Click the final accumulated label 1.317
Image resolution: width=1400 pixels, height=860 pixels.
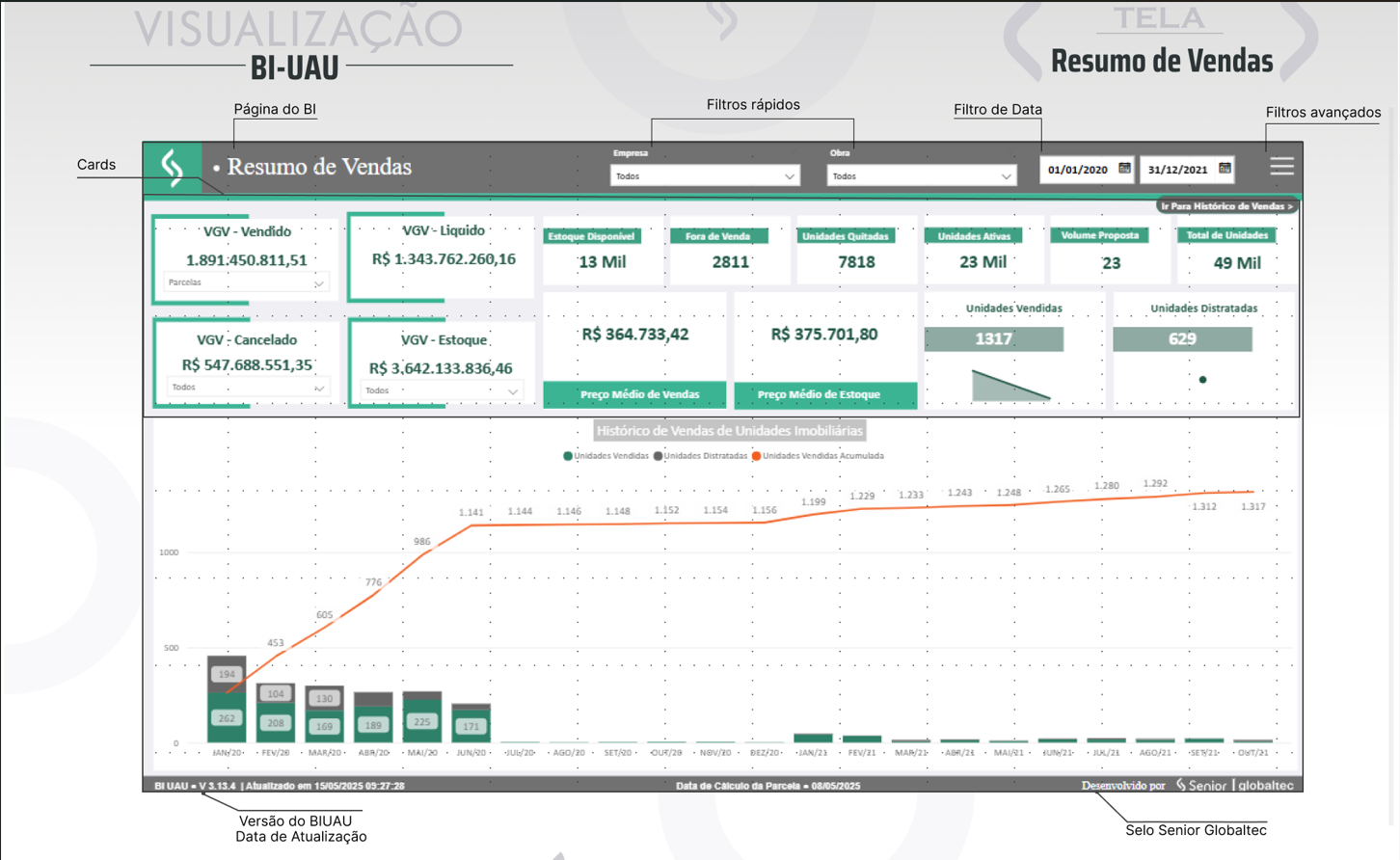[x=1252, y=506]
